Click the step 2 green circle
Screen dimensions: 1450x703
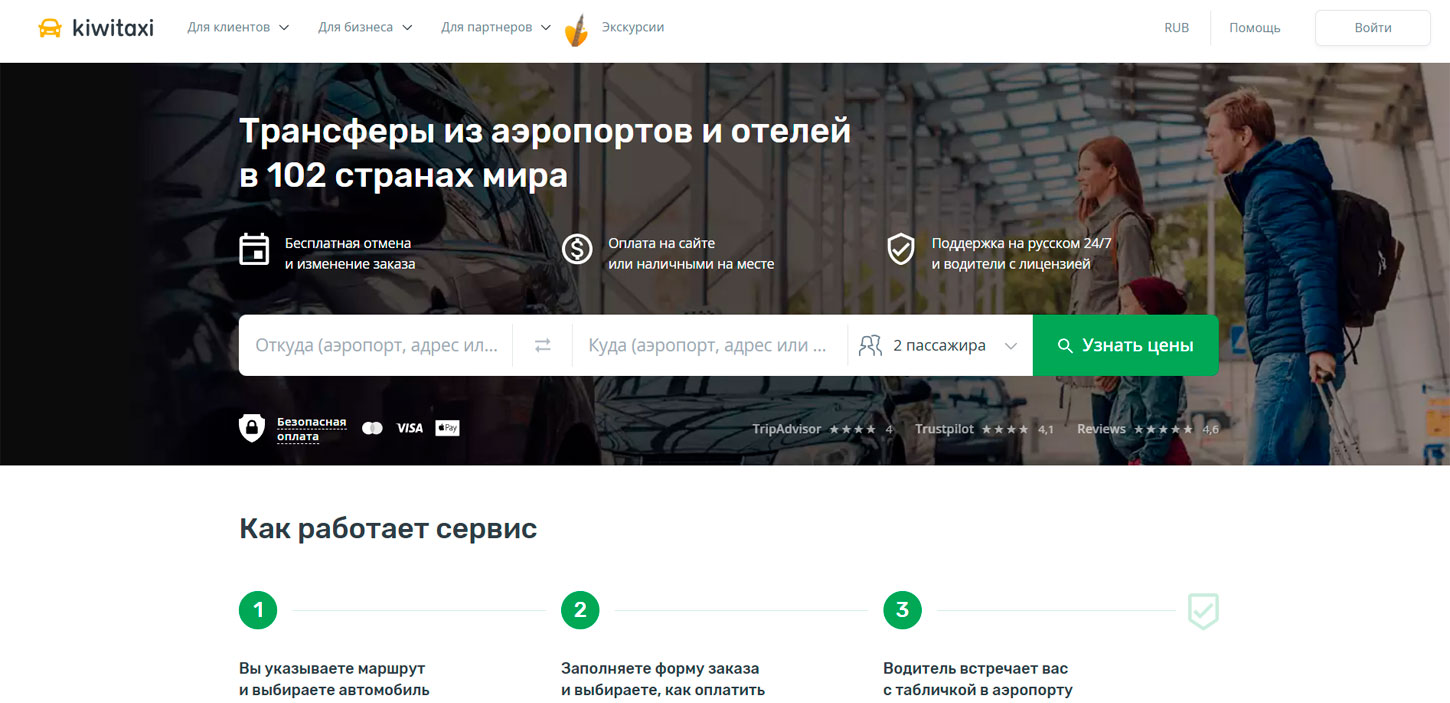580,610
